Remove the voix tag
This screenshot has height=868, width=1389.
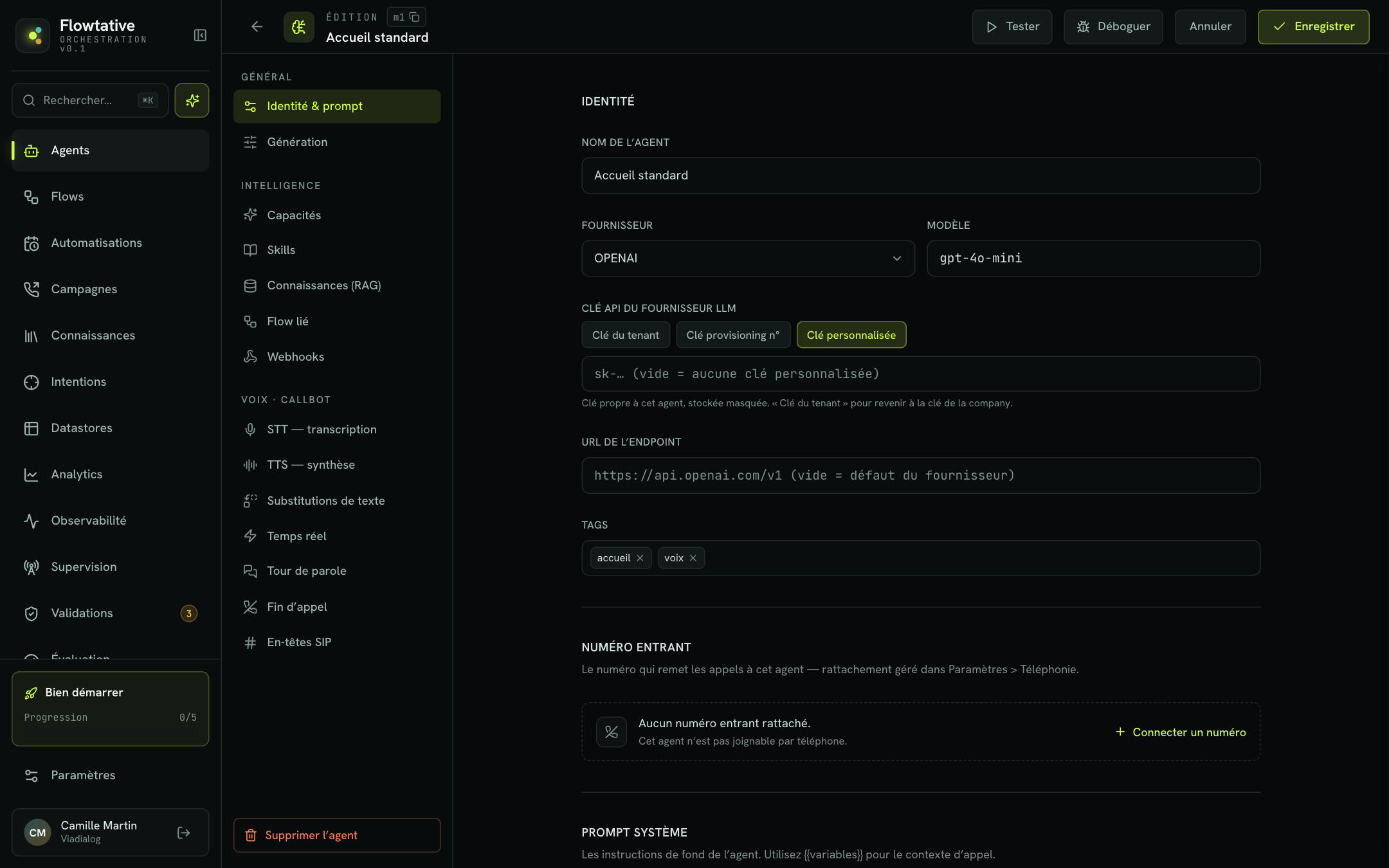tap(693, 558)
